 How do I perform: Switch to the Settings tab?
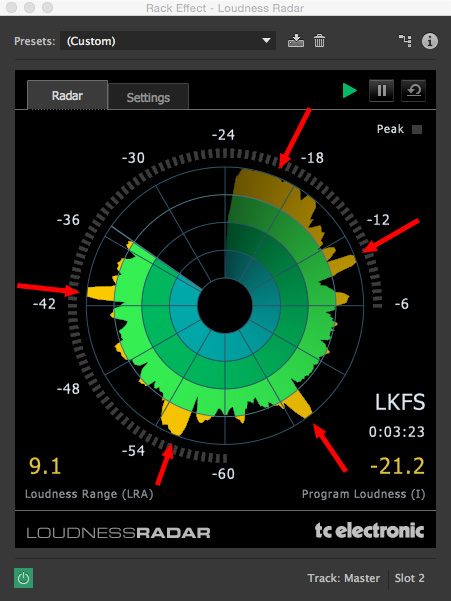click(148, 97)
